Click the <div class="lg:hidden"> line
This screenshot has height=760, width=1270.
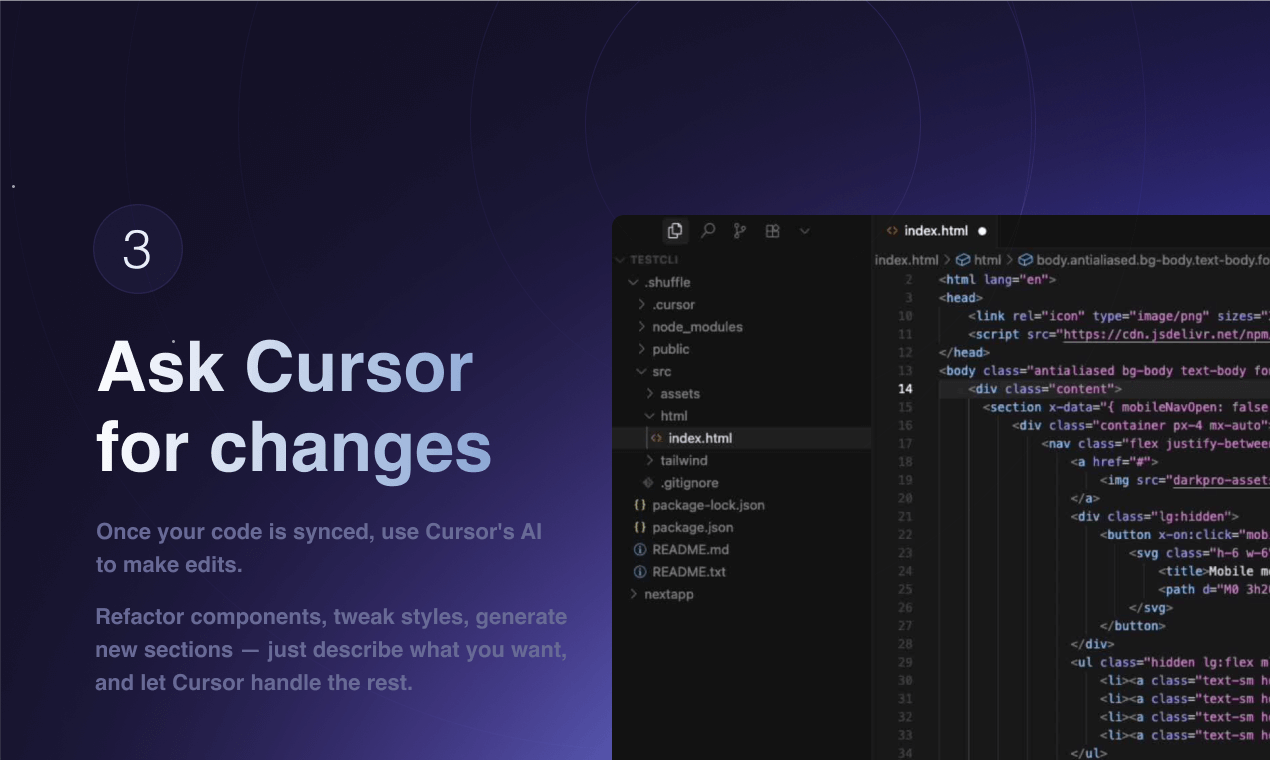(x=1155, y=517)
